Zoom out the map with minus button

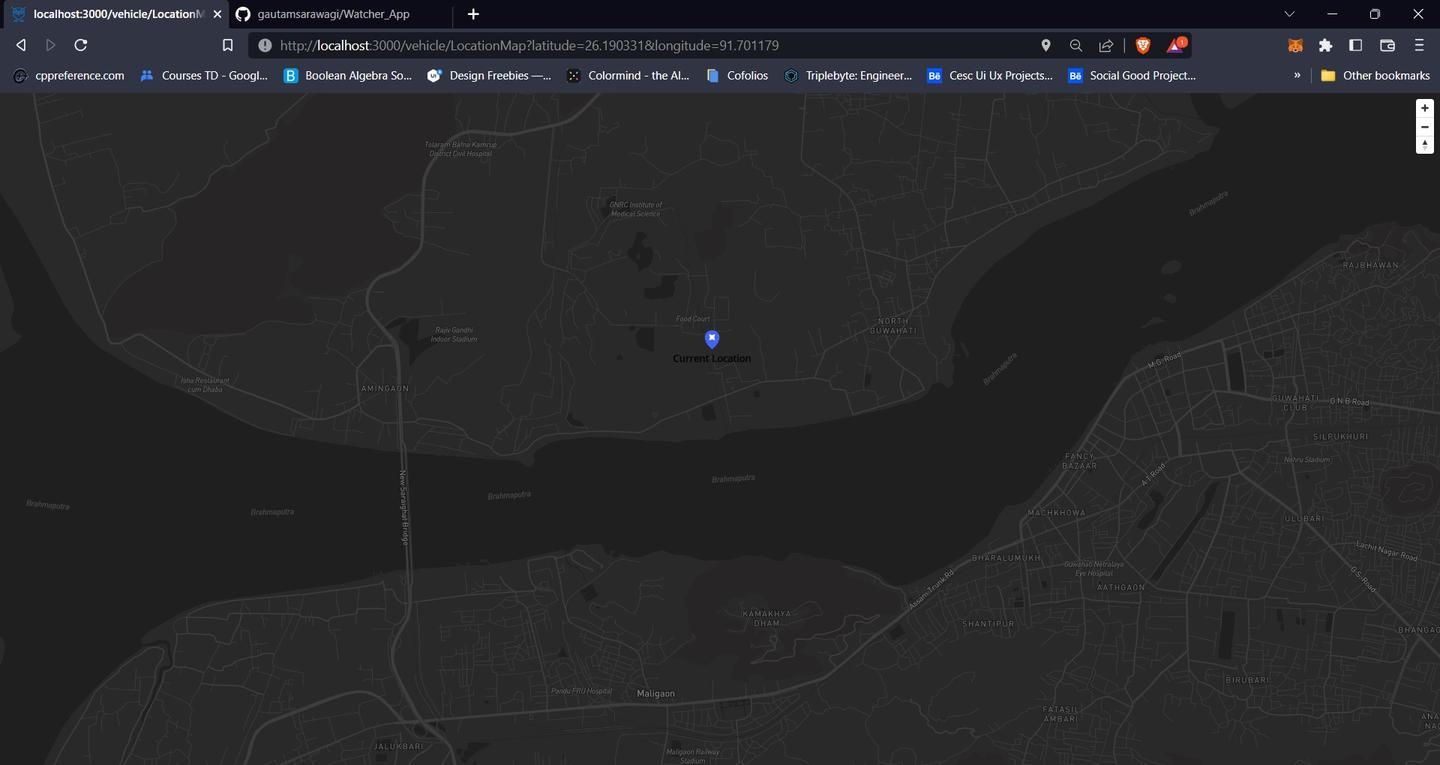coord(1425,127)
